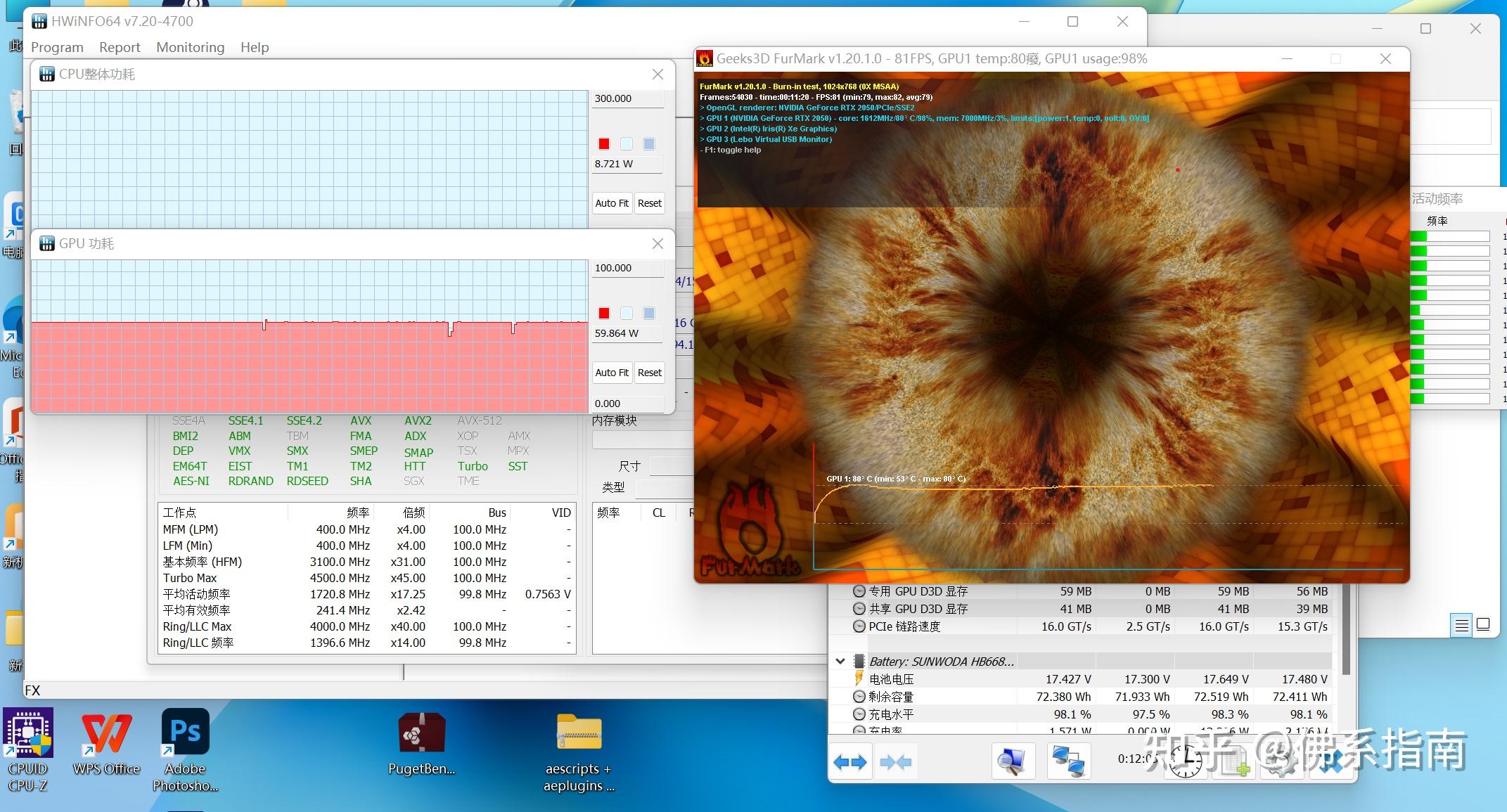
Task: Select the MFM (LPM) row
Action: pyautogui.click(x=366, y=529)
